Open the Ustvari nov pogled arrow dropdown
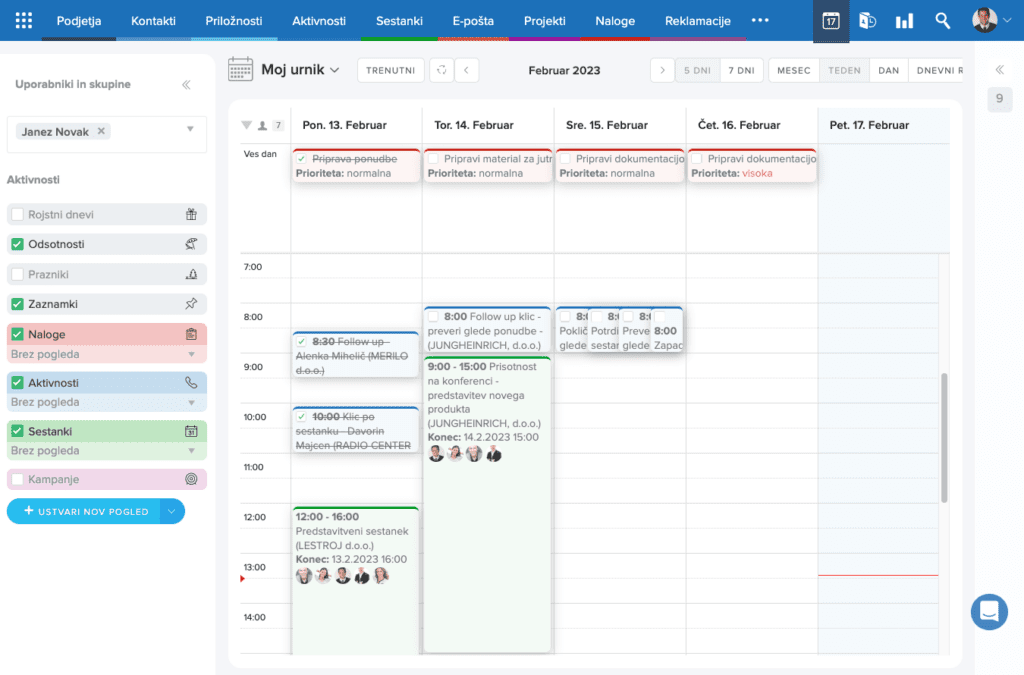This screenshot has height=675, width=1024. [x=172, y=511]
